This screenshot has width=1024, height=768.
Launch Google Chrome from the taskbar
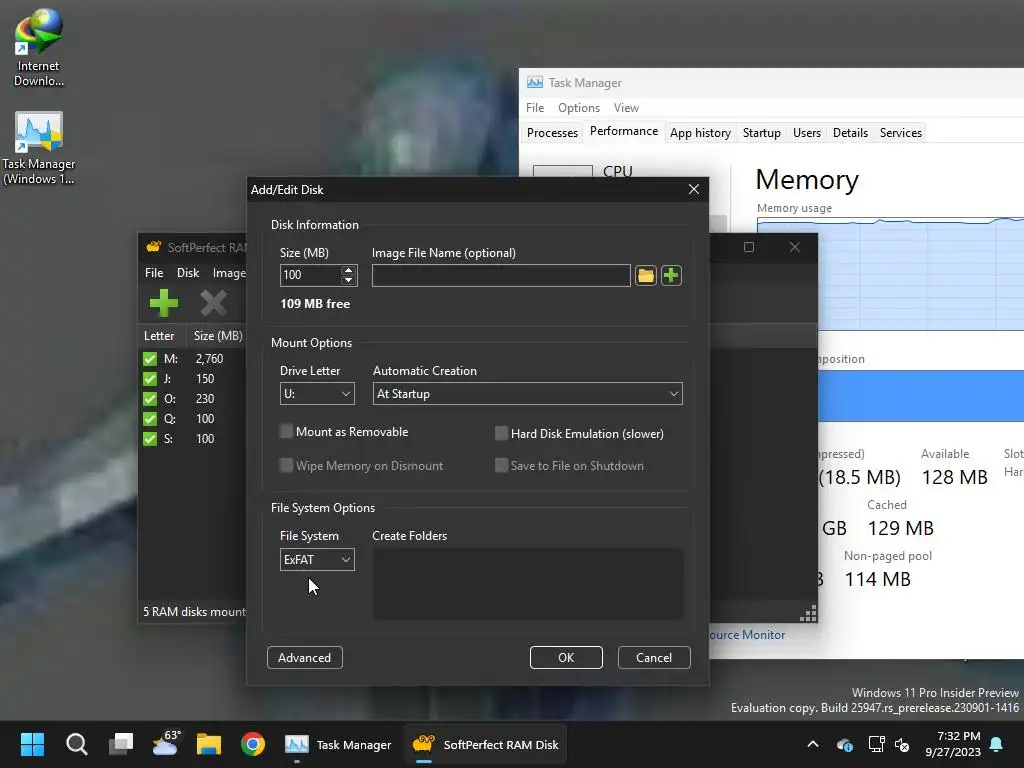coord(253,744)
